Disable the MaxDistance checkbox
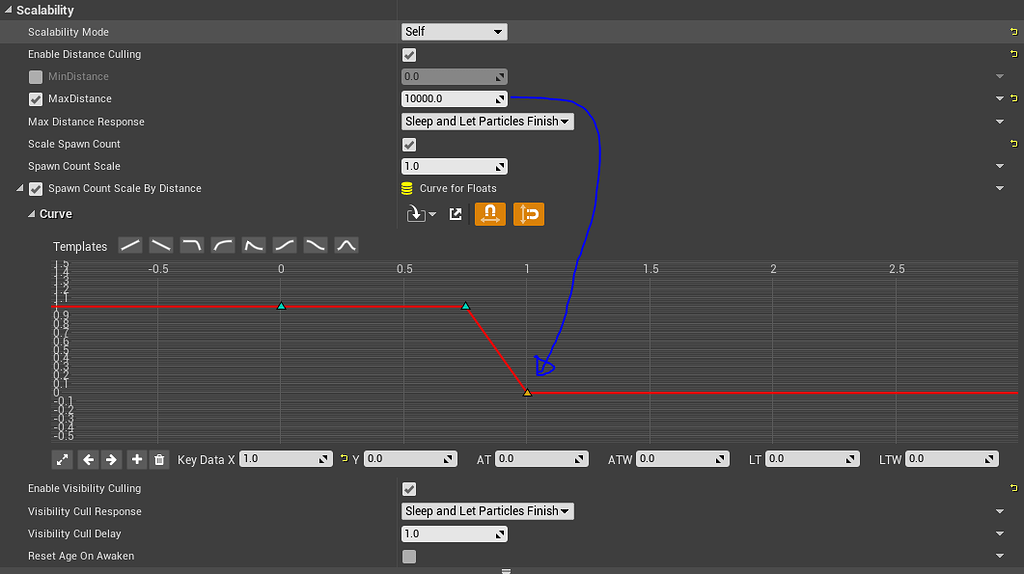This screenshot has width=1024, height=574. 36,99
